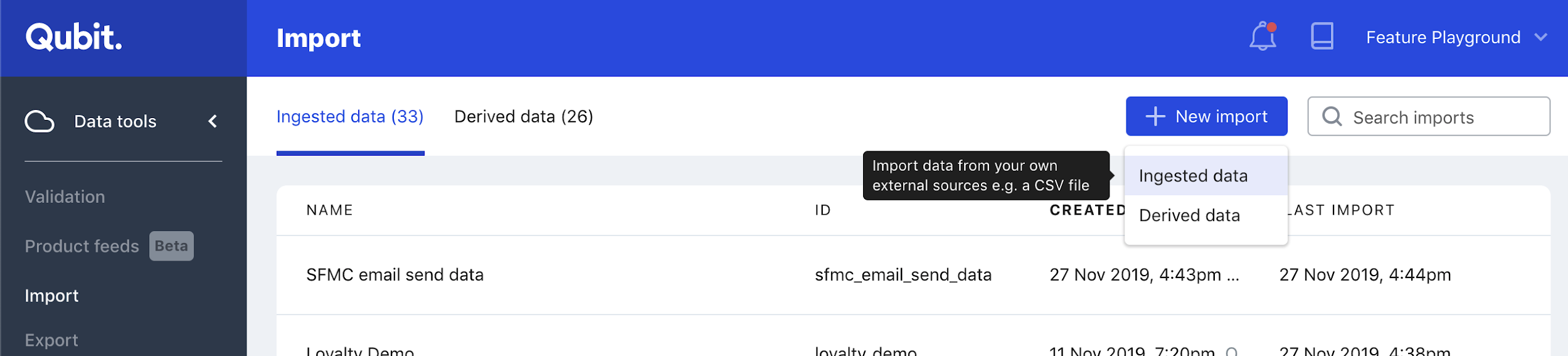
Task: Click the Qubit logo
Action: 74,37
